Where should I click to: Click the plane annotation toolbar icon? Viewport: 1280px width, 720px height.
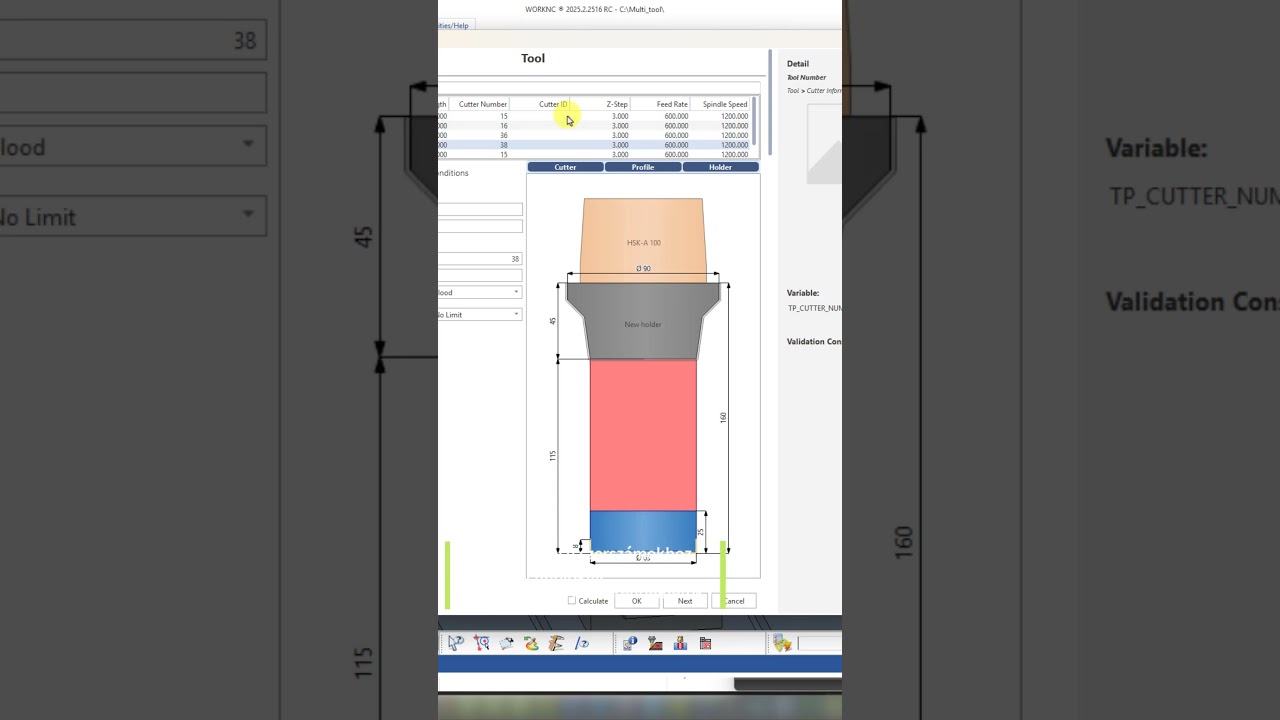pyautogui.click(x=506, y=643)
